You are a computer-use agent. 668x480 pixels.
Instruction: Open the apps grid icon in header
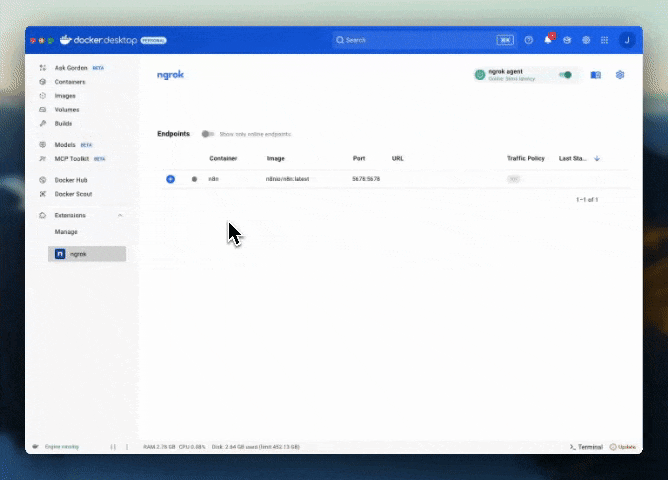coord(604,40)
